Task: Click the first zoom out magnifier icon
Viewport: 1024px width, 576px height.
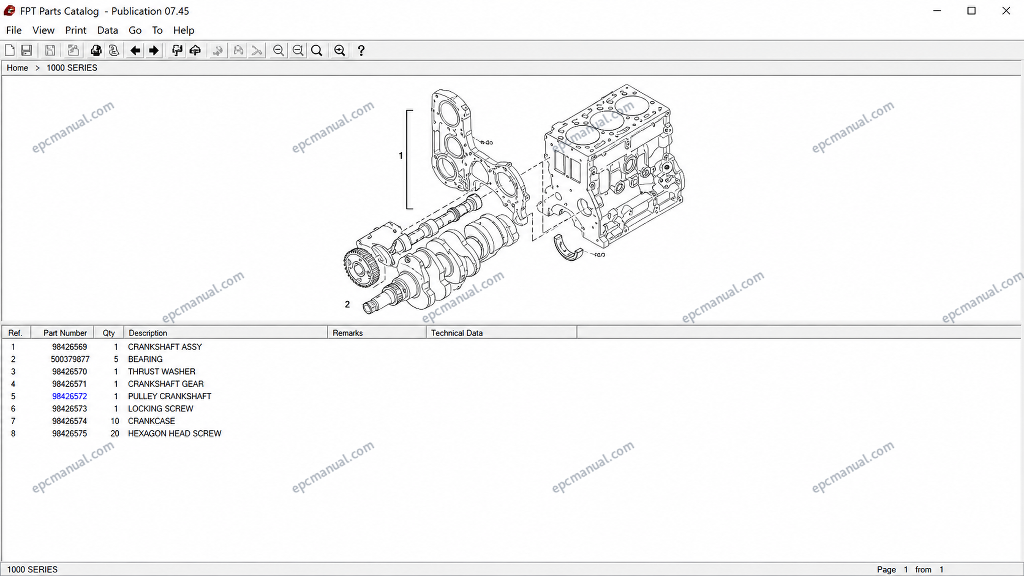Action: (279, 50)
